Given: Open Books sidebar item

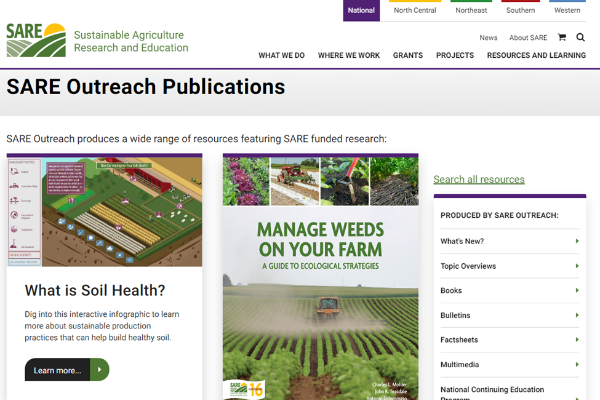Looking at the screenshot, I should [509, 291].
